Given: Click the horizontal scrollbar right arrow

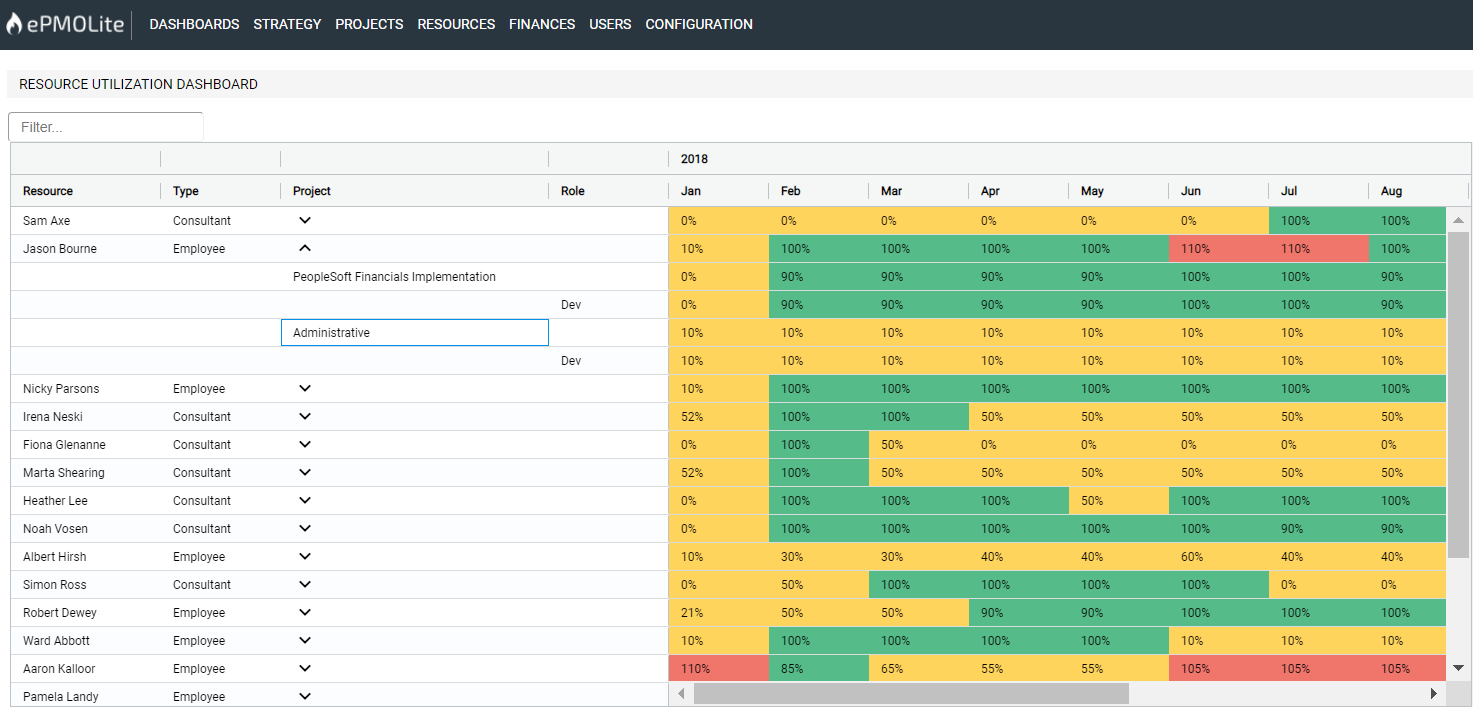Looking at the screenshot, I should (x=1433, y=693).
